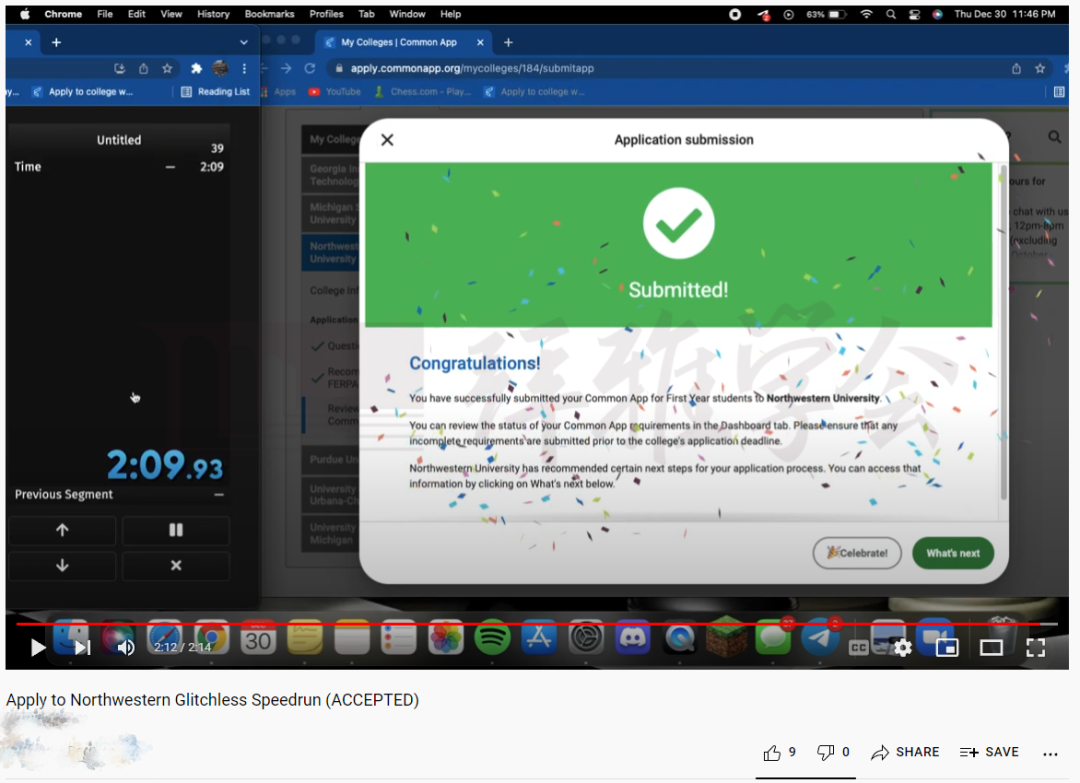The height and width of the screenshot is (783, 1080).
Task: Reset timer with the X button
Action: coord(176,565)
